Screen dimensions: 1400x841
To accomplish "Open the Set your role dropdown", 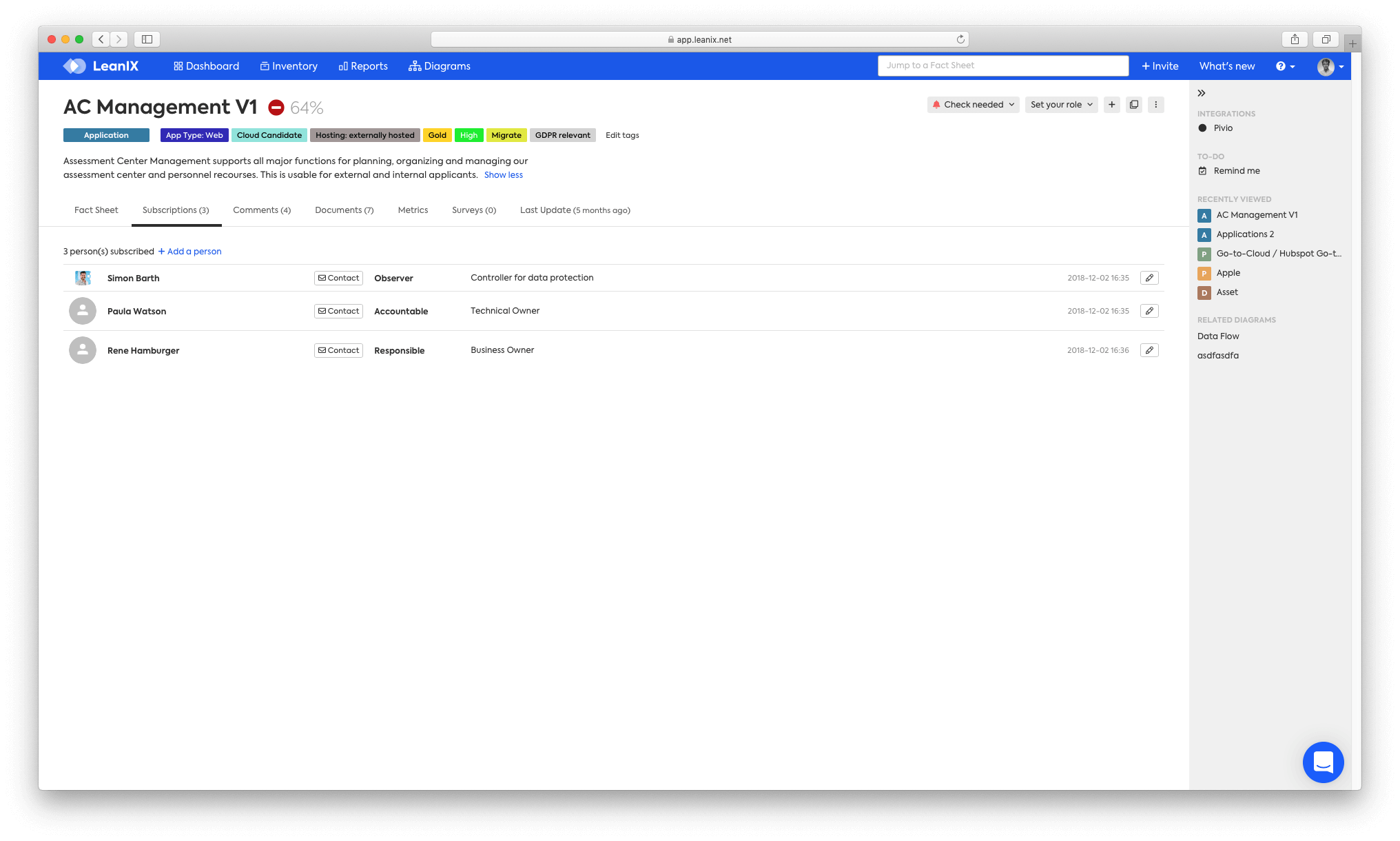I will point(1061,105).
